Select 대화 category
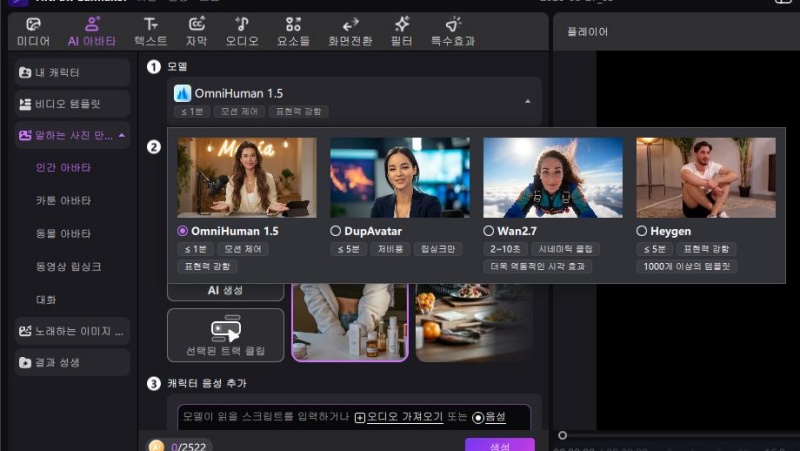The height and width of the screenshot is (451, 800). [x=46, y=299]
